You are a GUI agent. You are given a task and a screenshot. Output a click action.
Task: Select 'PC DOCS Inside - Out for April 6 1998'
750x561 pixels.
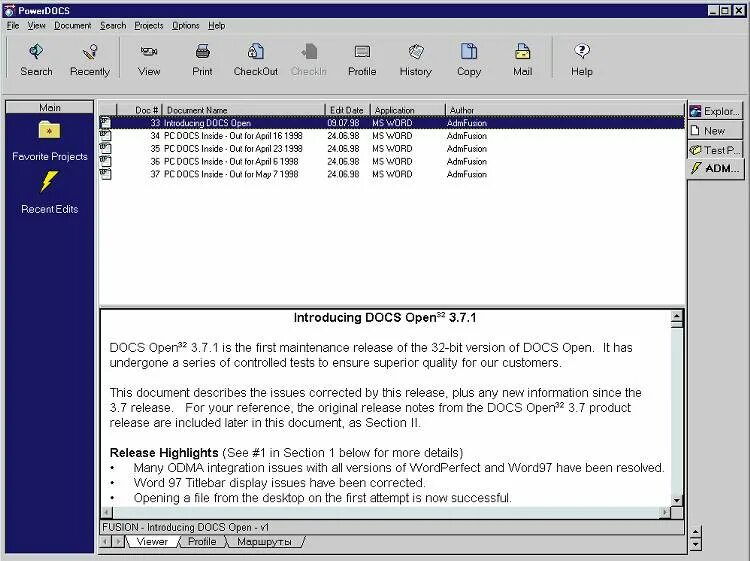pos(231,162)
